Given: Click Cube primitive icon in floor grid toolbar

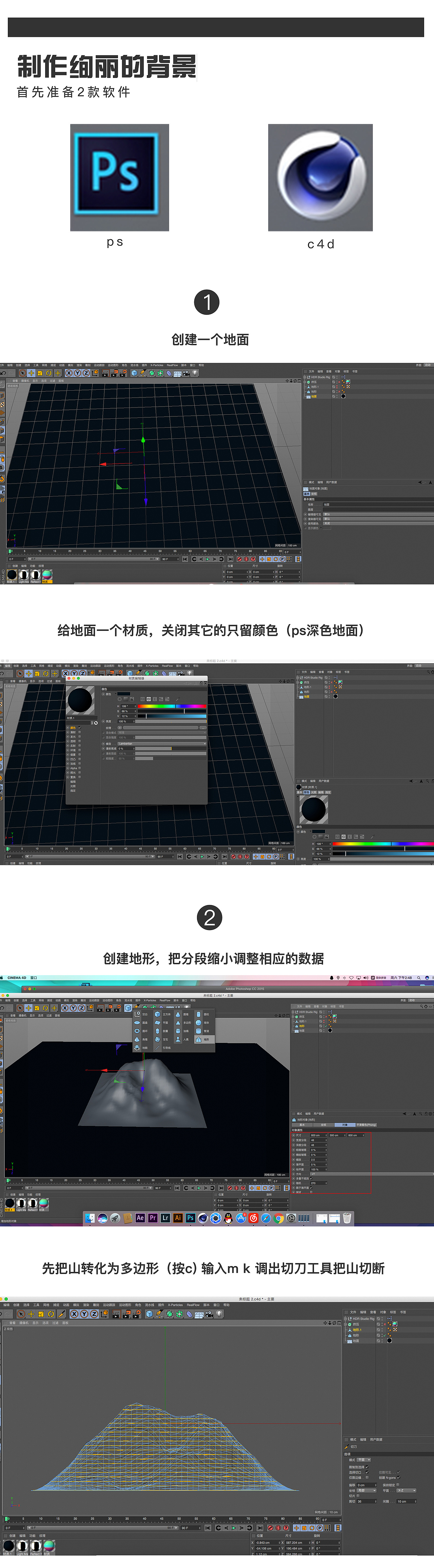Looking at the screenshot, I should 134,373.
